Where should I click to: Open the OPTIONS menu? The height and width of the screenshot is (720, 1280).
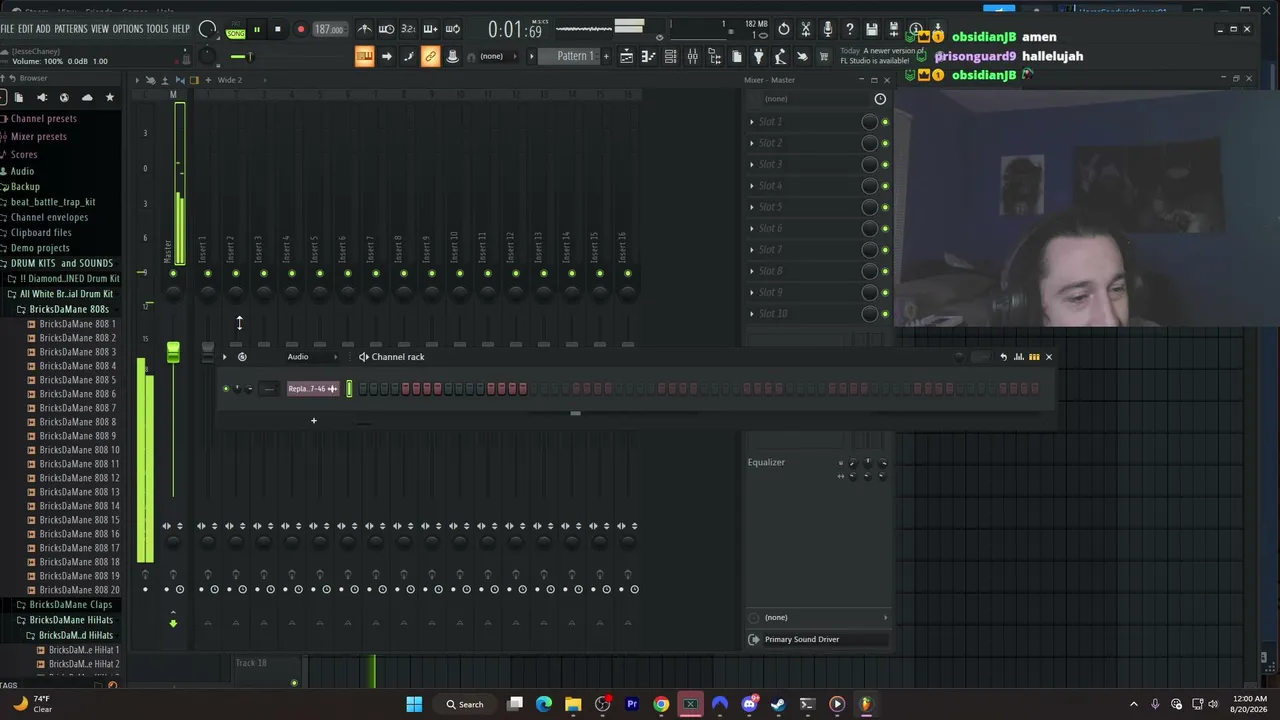(x=128, y=29)
